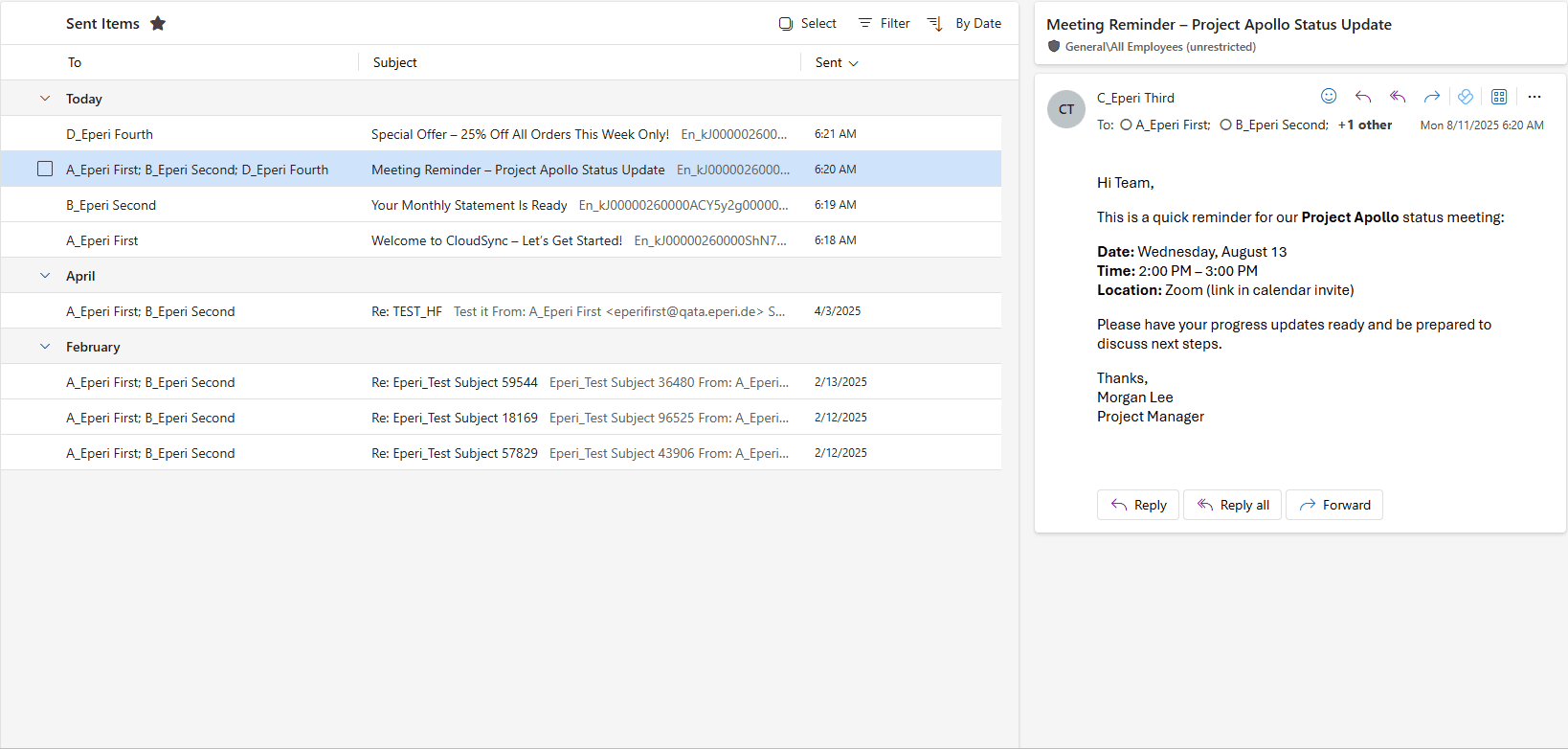Click the apps grid icon in message header
The height and width of the screenshot is (749, 1568).
(x=1499, y=96)
